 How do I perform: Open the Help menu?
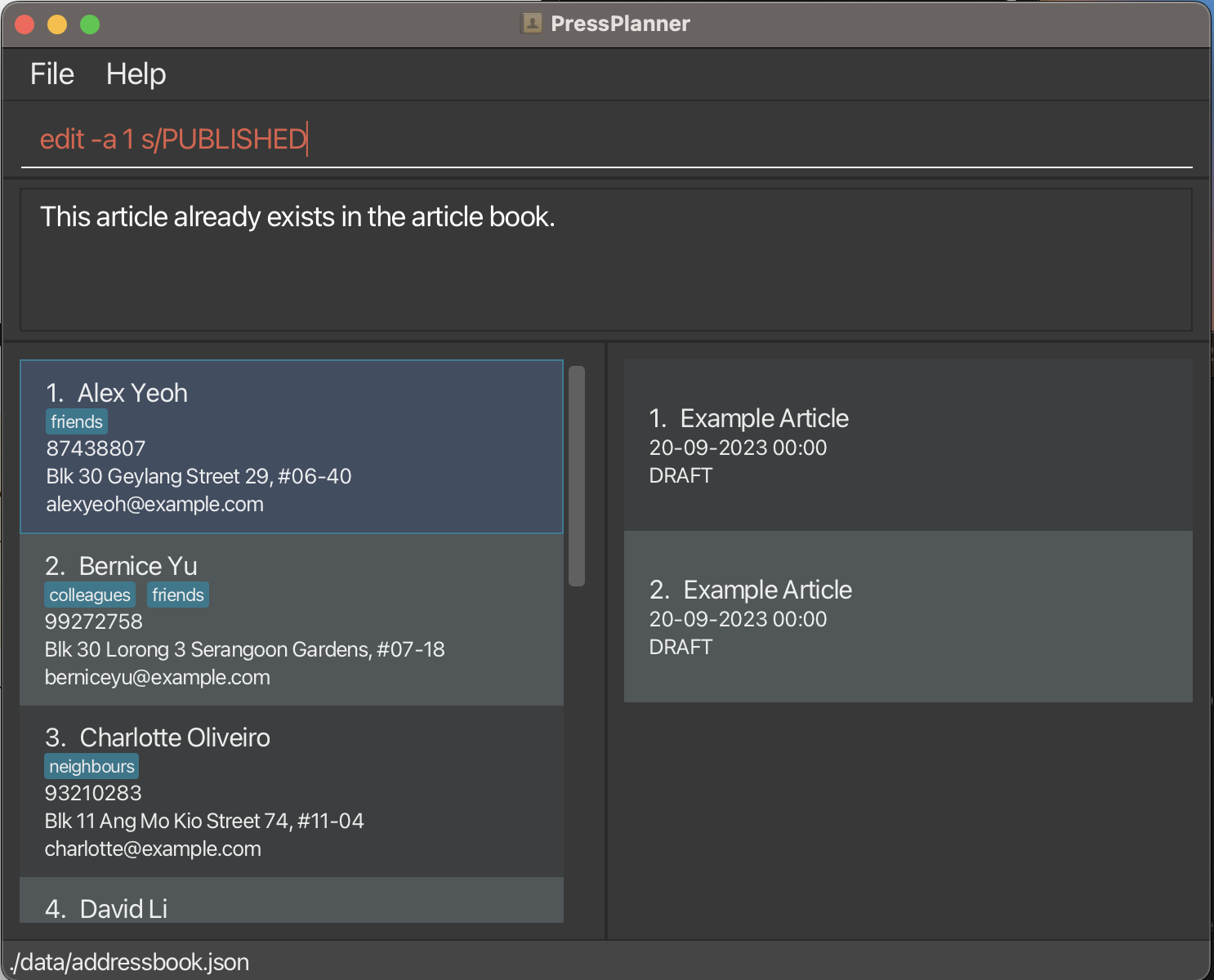click(x=136, y=74)
